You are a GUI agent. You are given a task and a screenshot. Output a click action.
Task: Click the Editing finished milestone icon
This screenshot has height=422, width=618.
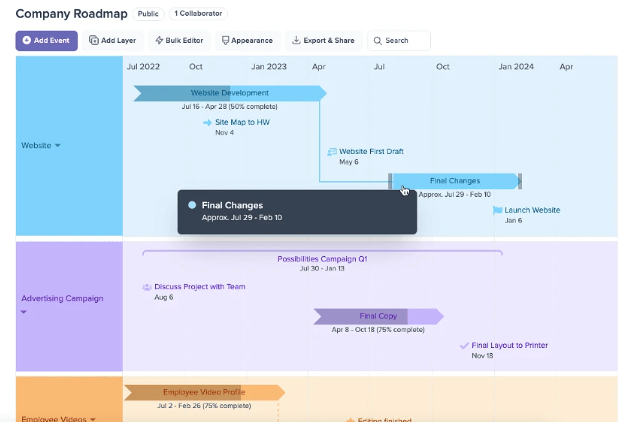(350, 420)
